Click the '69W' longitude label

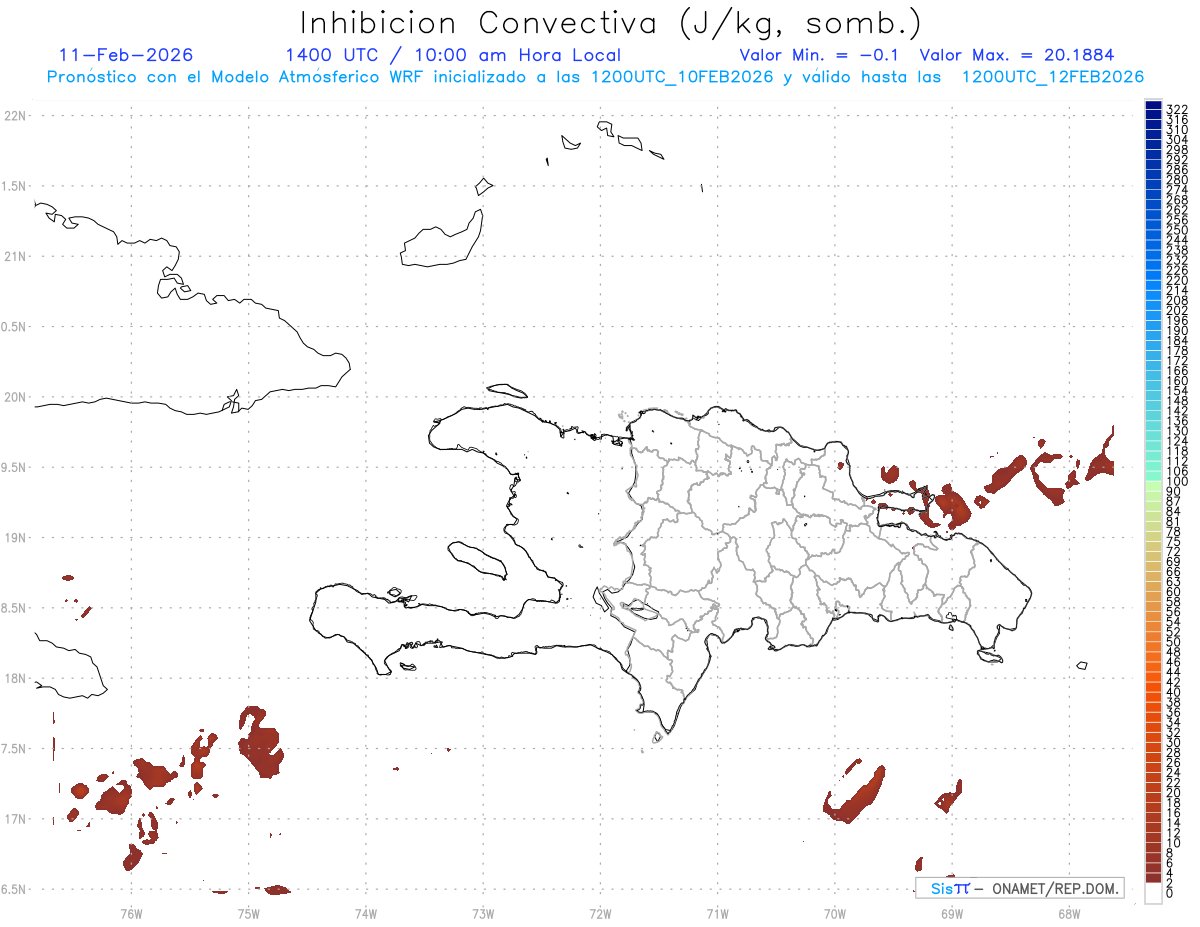(951, 913)
